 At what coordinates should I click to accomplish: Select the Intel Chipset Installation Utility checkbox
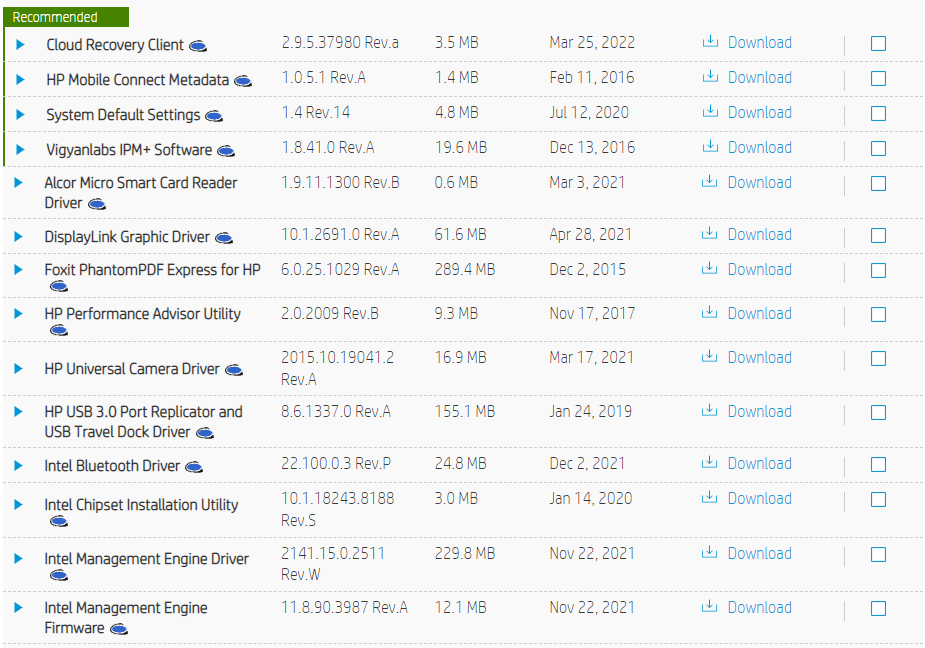[x=878, y=500]
